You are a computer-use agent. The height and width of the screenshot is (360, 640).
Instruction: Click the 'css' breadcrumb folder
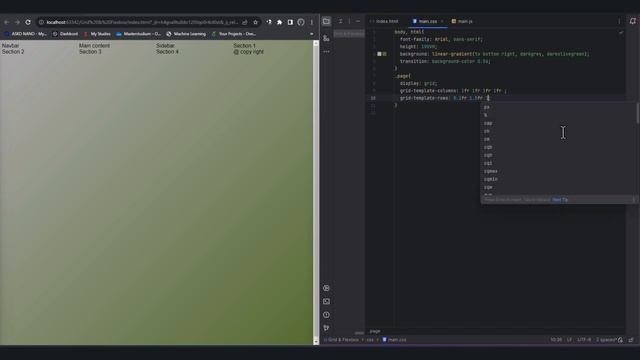[370, 340]
